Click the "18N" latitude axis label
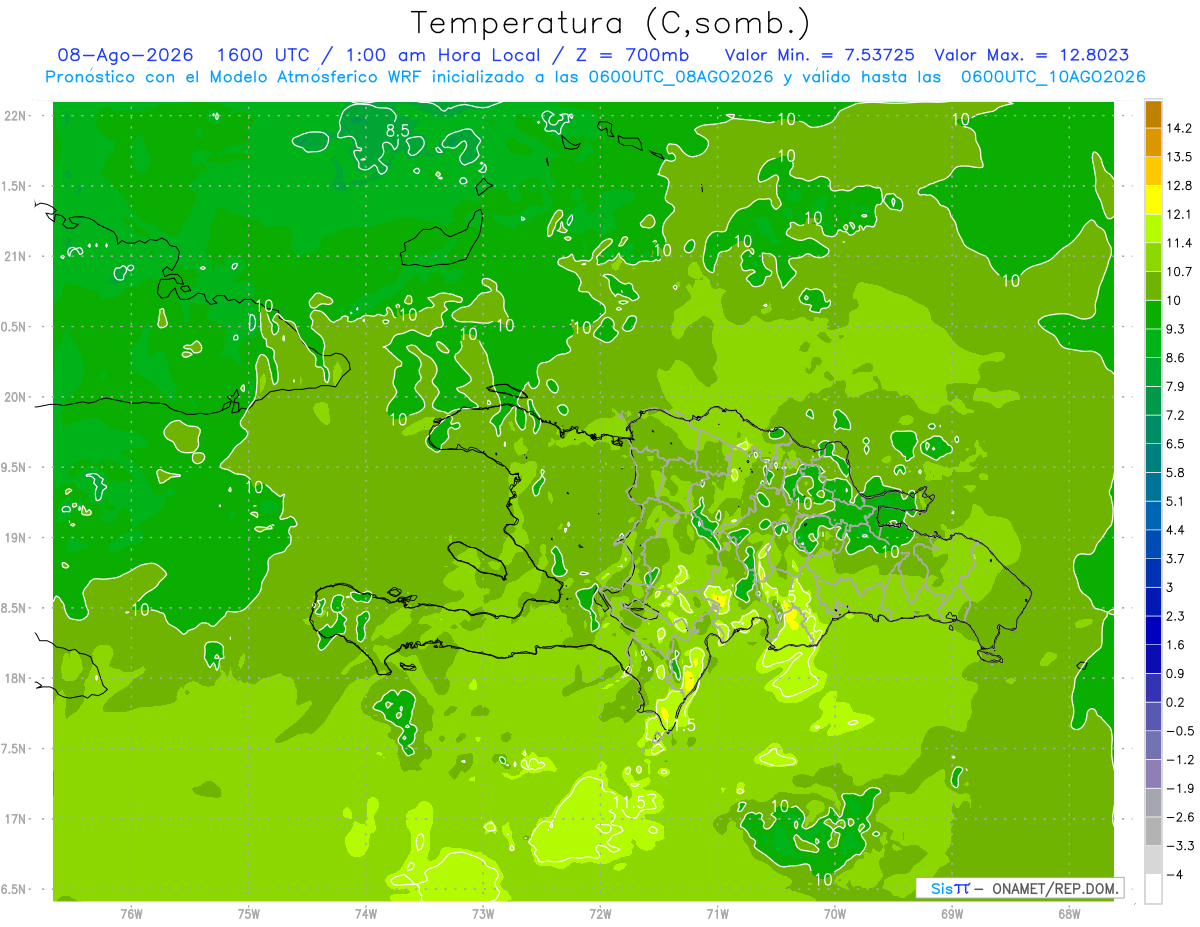This screenshot has width=1200, height=927. coord(17,679)
